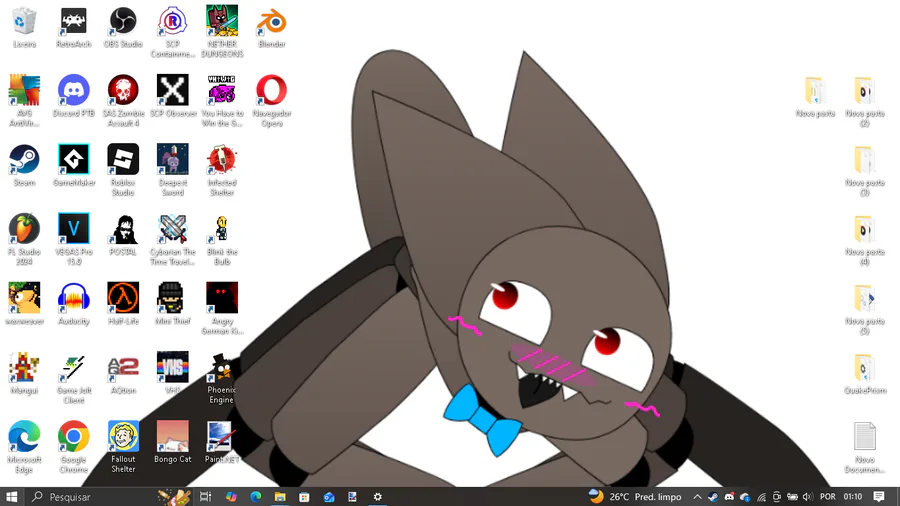Open the Wi-Fi network tray icon

tap(761, 497)
